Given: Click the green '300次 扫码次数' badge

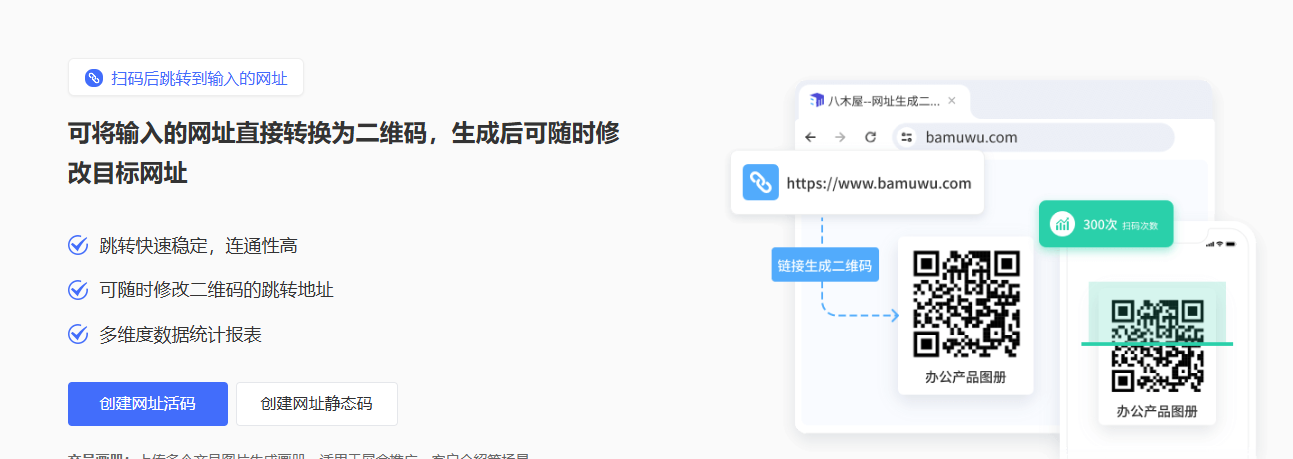Looking at the screenshot, I should click(x=1106, y=225).
